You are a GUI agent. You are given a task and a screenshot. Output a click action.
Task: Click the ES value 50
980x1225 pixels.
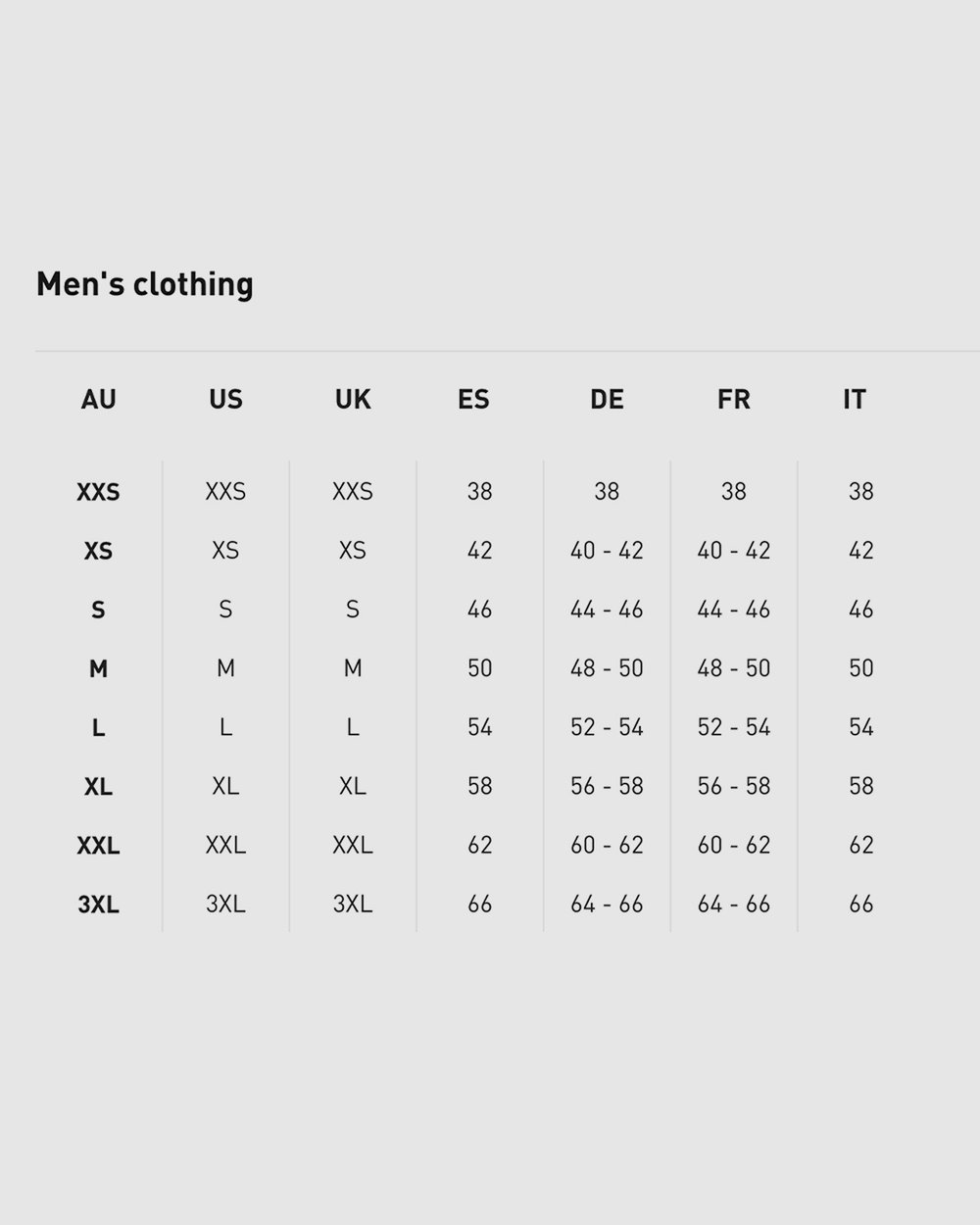pyautogui.click(x=479, y=668)
